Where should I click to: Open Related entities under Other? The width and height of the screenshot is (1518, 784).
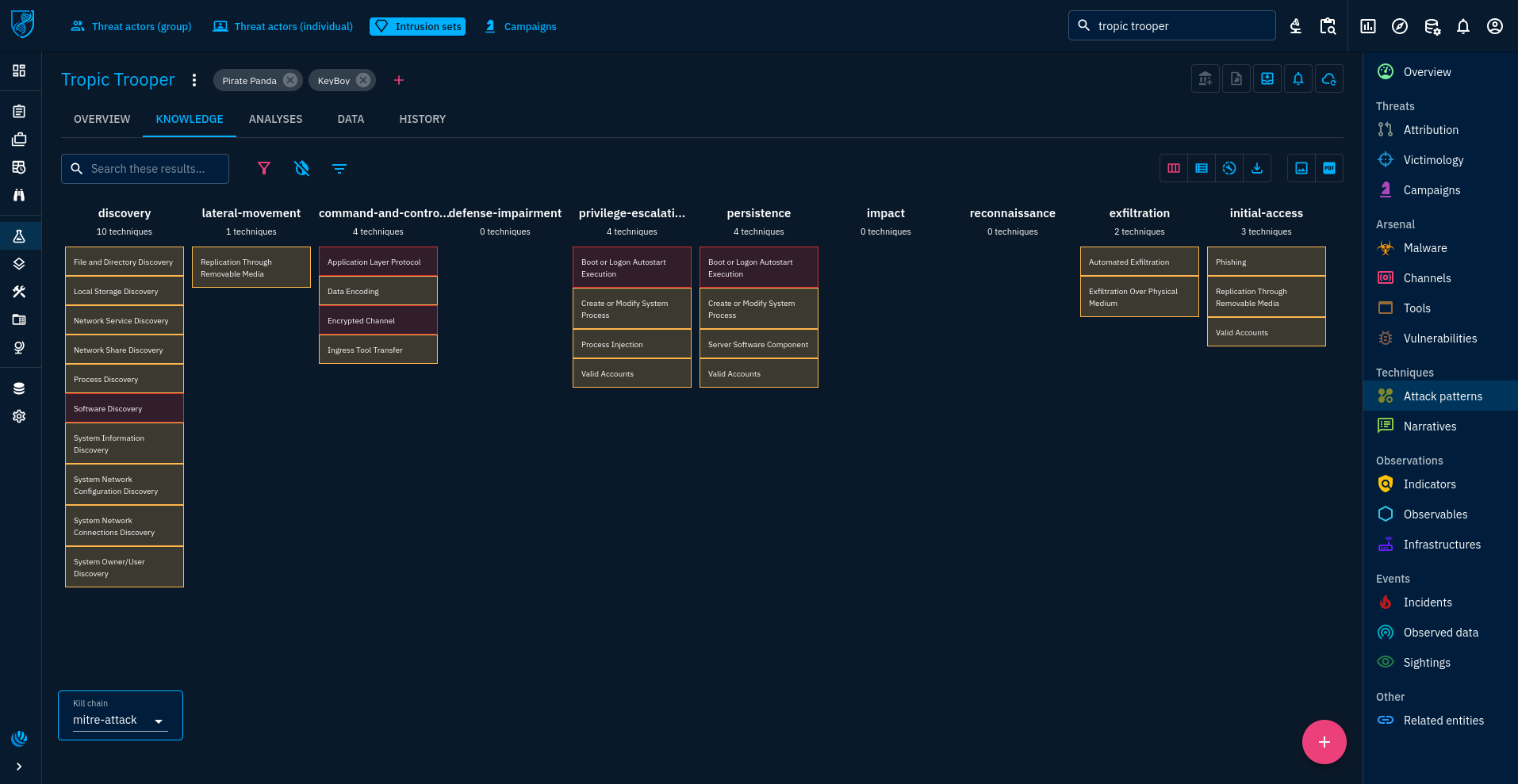pos(1440,721)
